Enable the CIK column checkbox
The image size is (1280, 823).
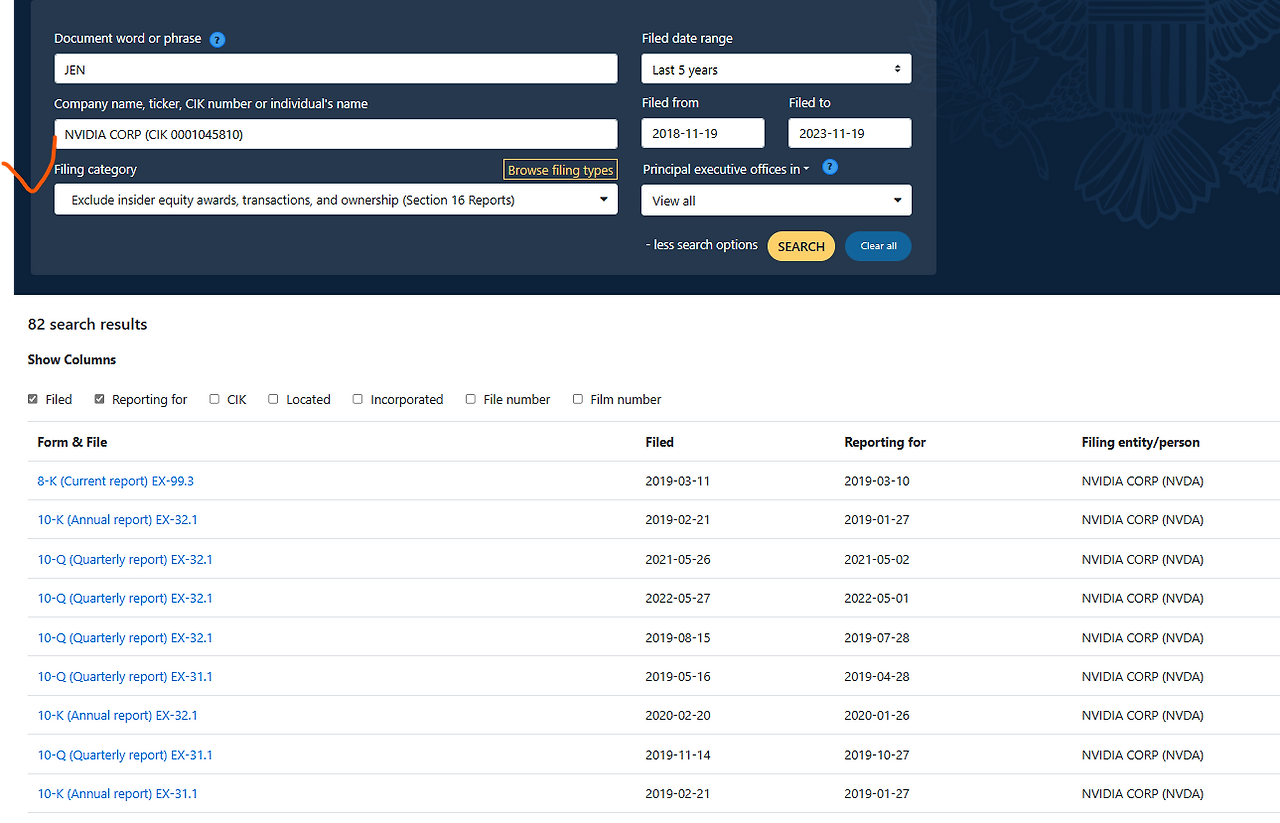tap(214, 399)
